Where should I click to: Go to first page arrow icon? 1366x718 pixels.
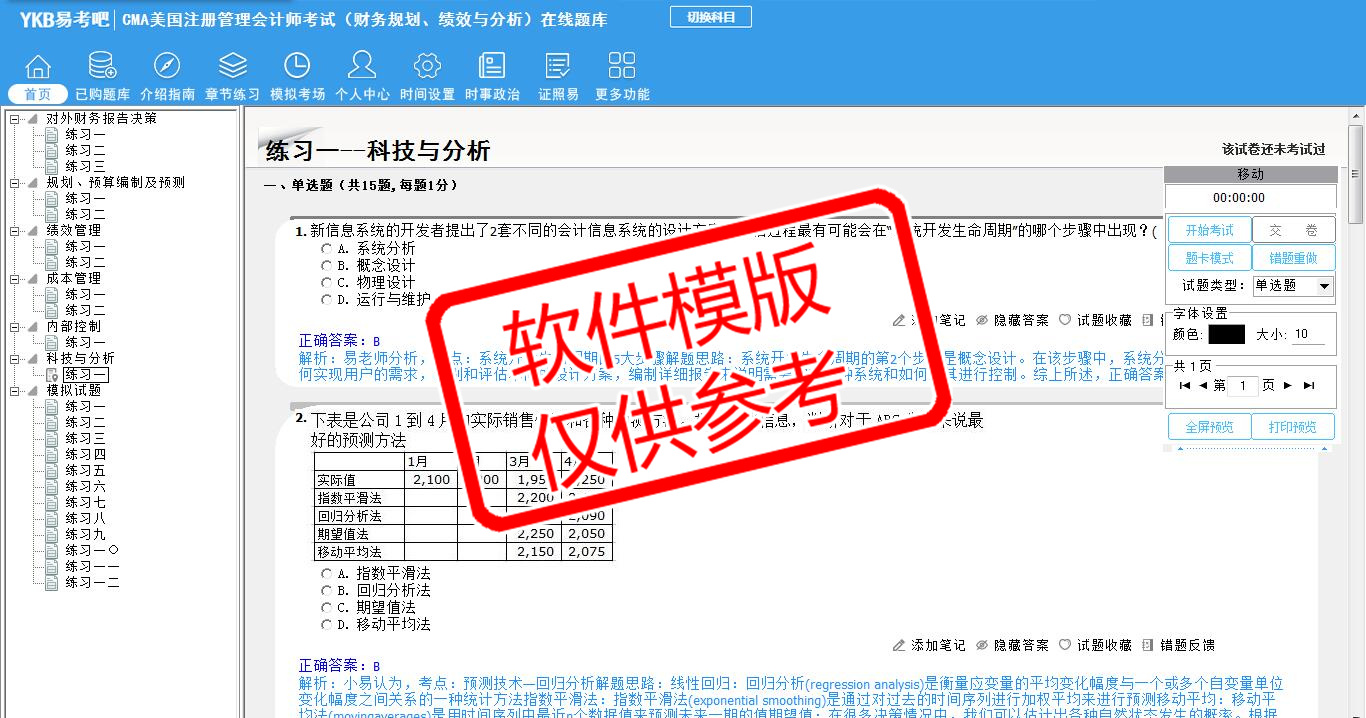(x=1185, y=385)
